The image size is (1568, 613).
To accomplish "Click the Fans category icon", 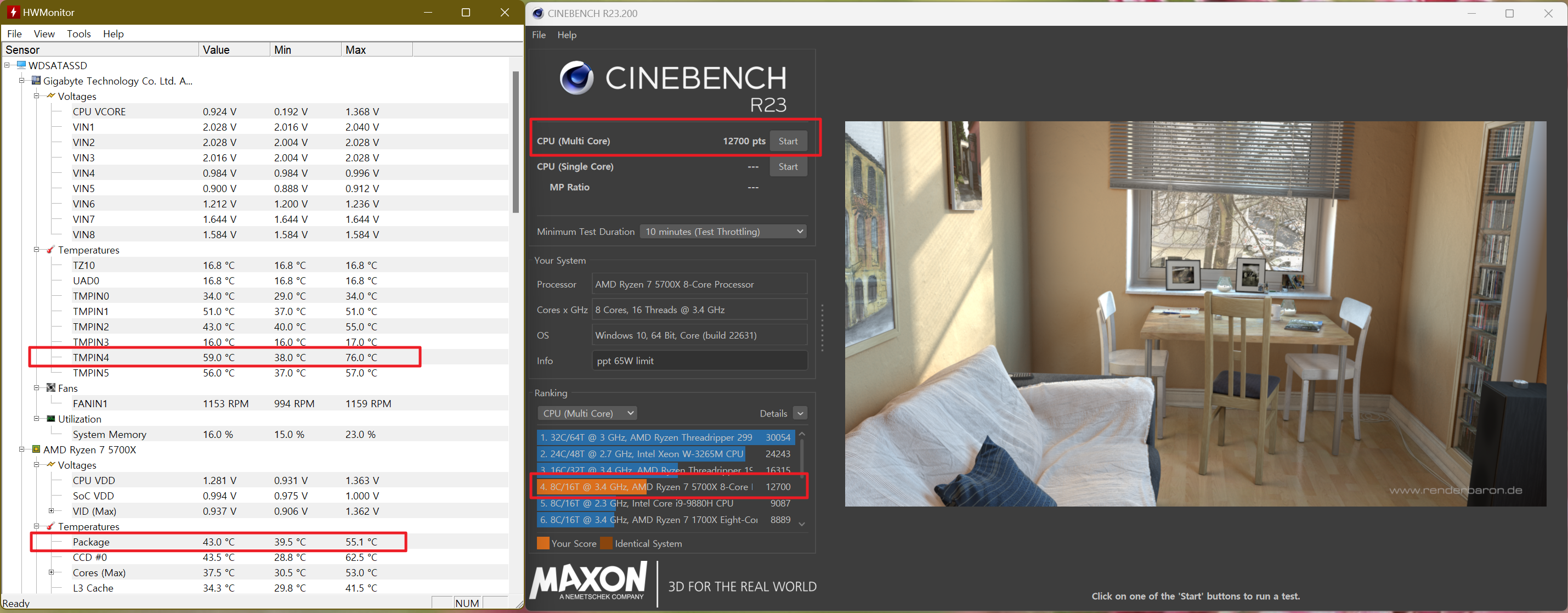I will point(51,388).
